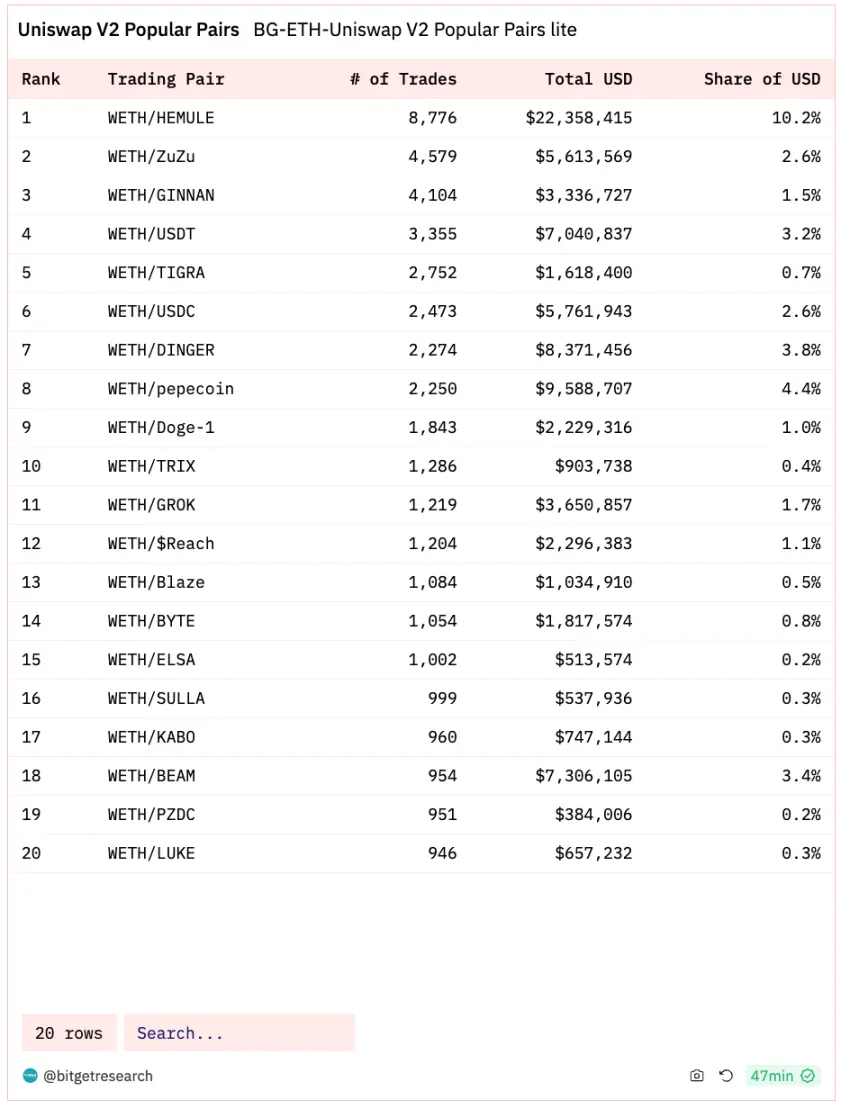This screenshot has width=841, height=1109.
Task: Select the WETH/HEMULE trading pair cell
Action: pyautogui.click(x=161, y=118)
